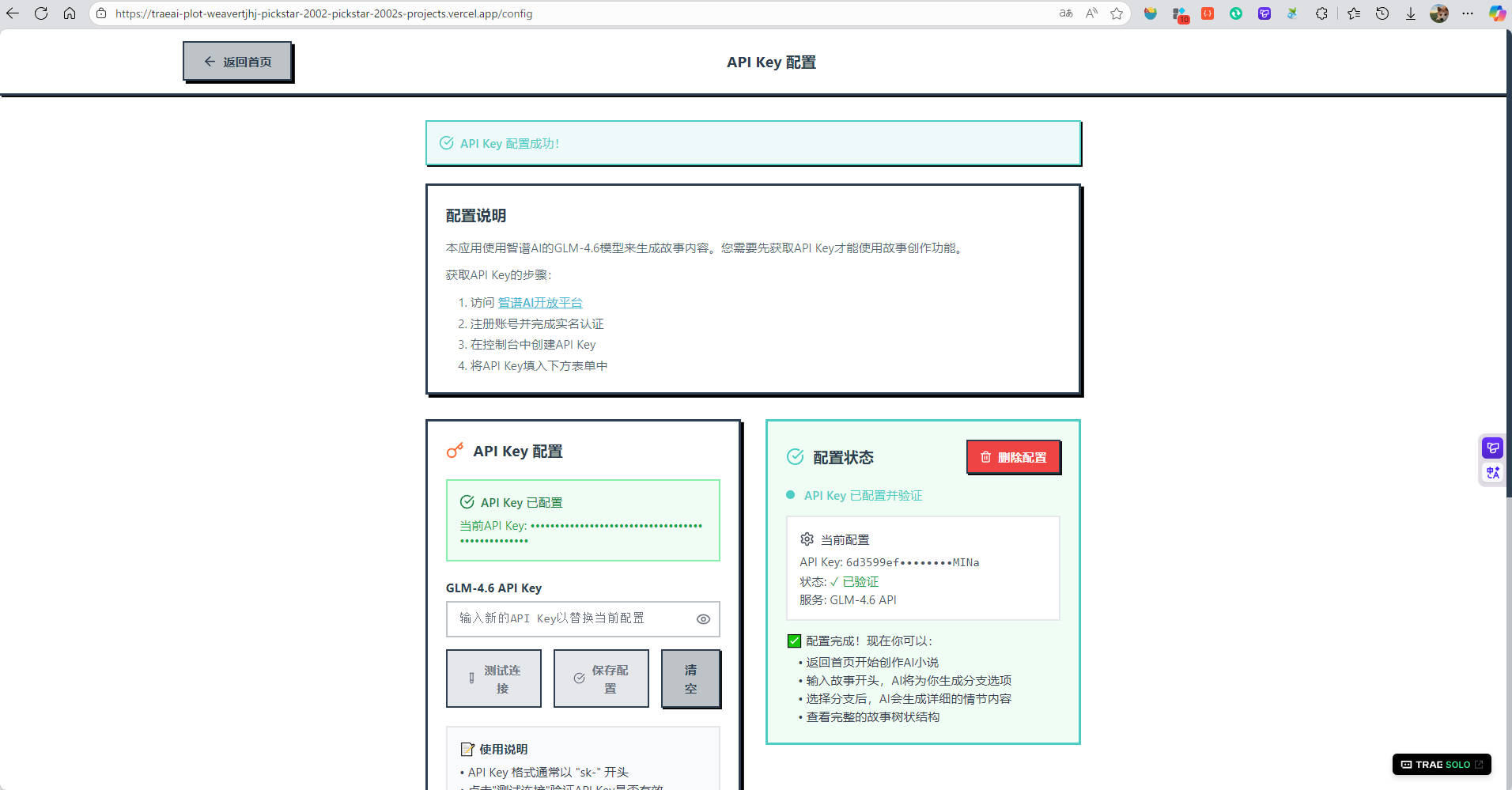Click the 返回首页 button
Screen dimensions: 1512x790
237,61
